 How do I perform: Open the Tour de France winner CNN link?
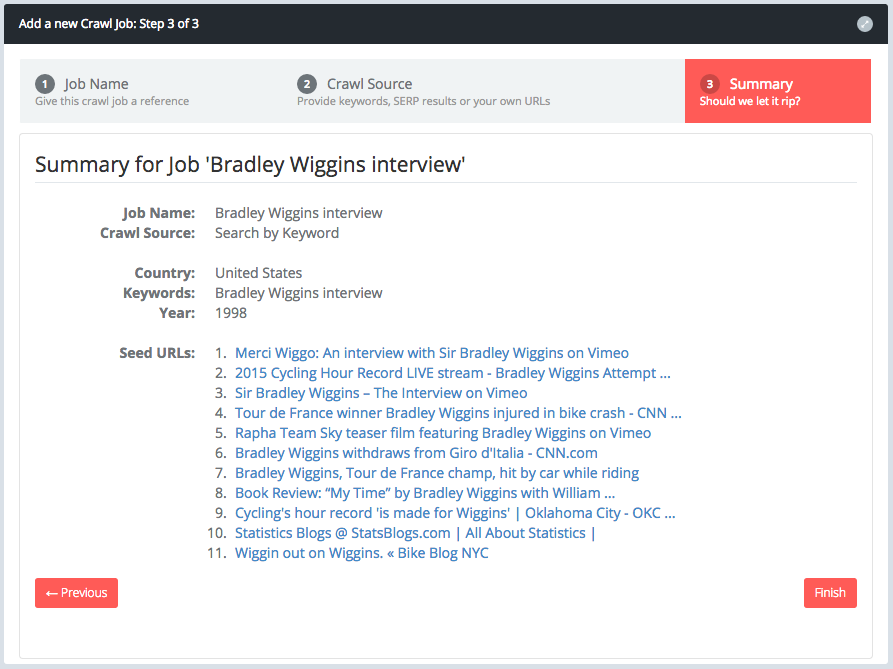[x=458, y=413]
